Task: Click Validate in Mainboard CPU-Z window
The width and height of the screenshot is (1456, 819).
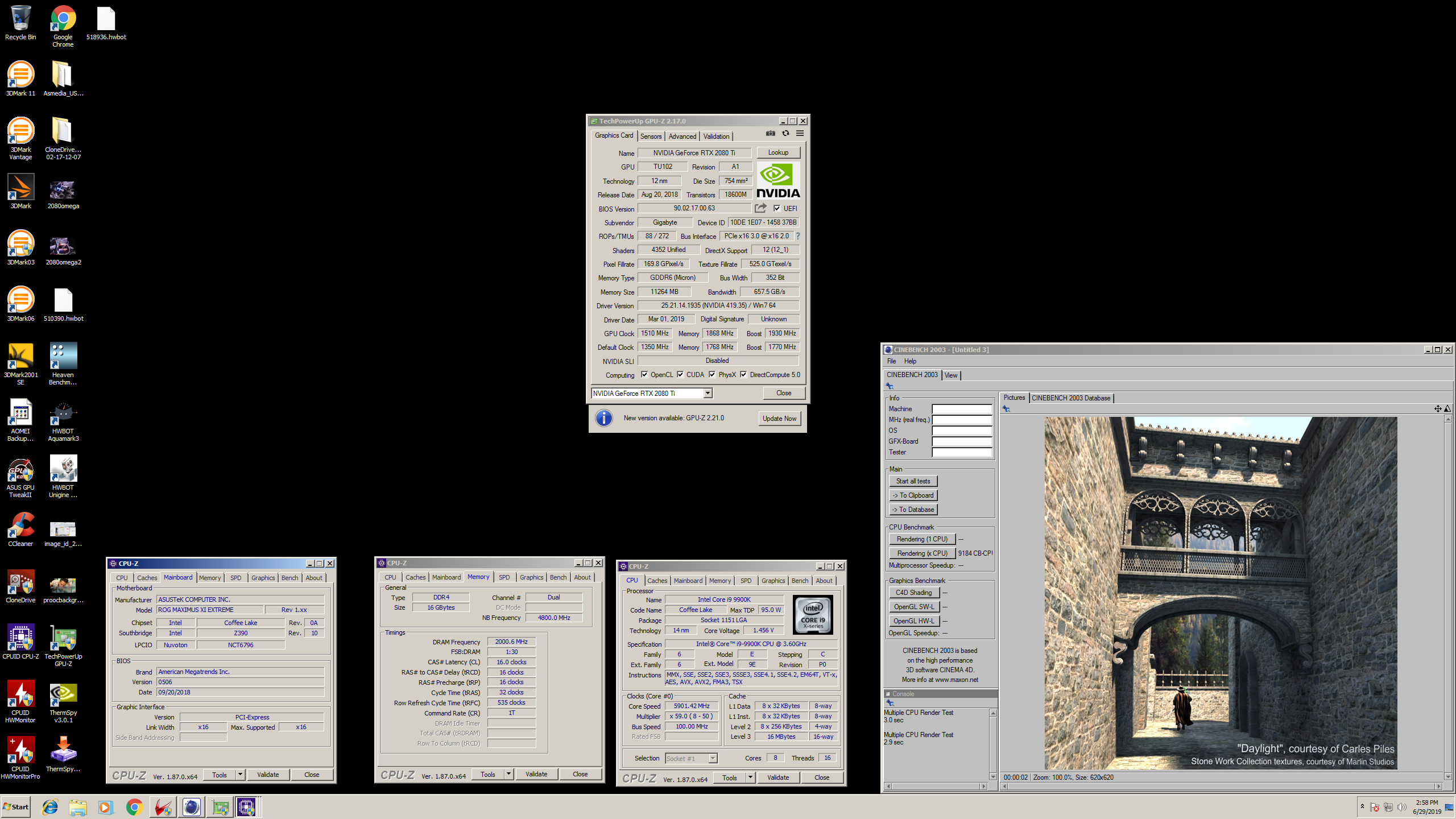Action: (268, 775)
